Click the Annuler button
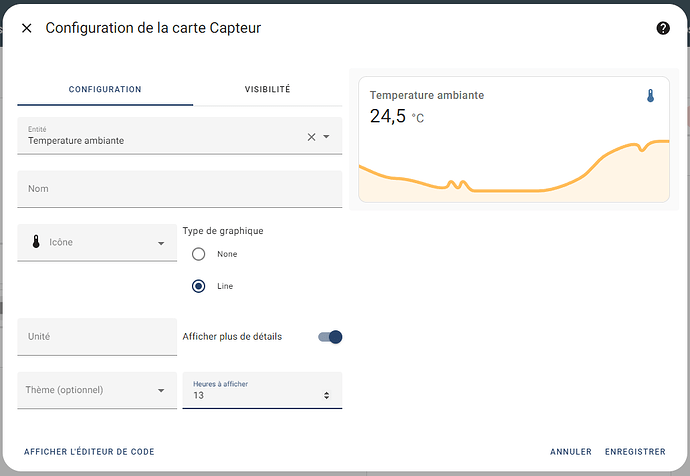The height and width of the screenshot is (476, 690). pyautogui.click(x=570, y=452)
